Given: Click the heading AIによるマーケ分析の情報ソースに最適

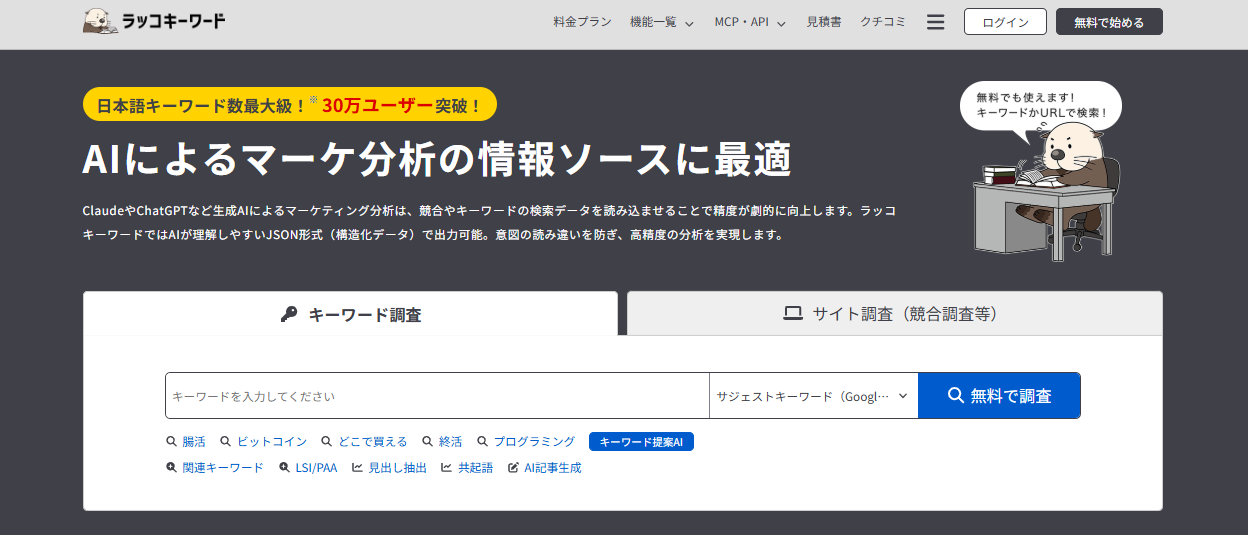Looking at the screenshot, I should (437, 160).
